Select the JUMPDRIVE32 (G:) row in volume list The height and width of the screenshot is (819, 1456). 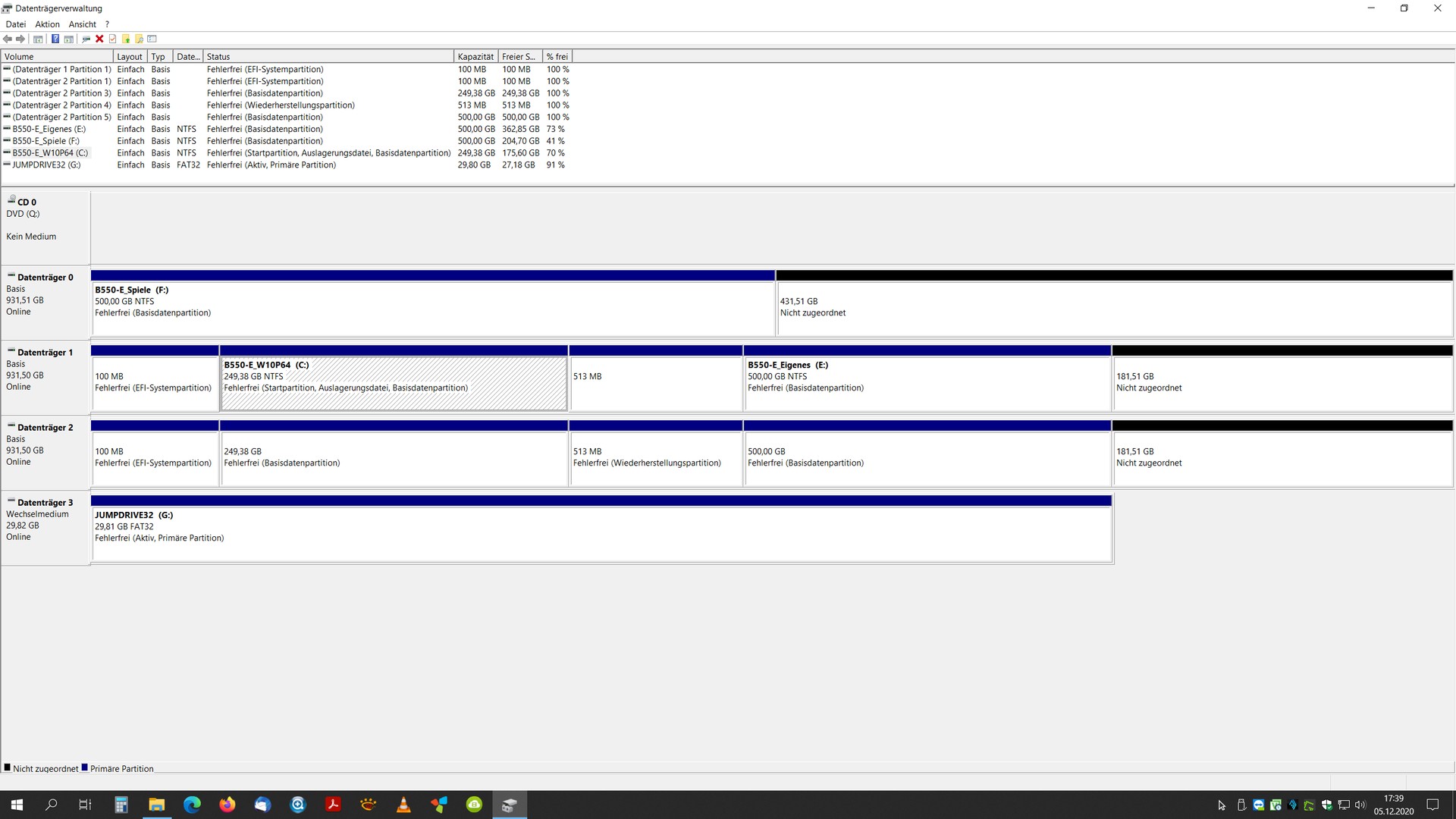[x=46, y=165]
